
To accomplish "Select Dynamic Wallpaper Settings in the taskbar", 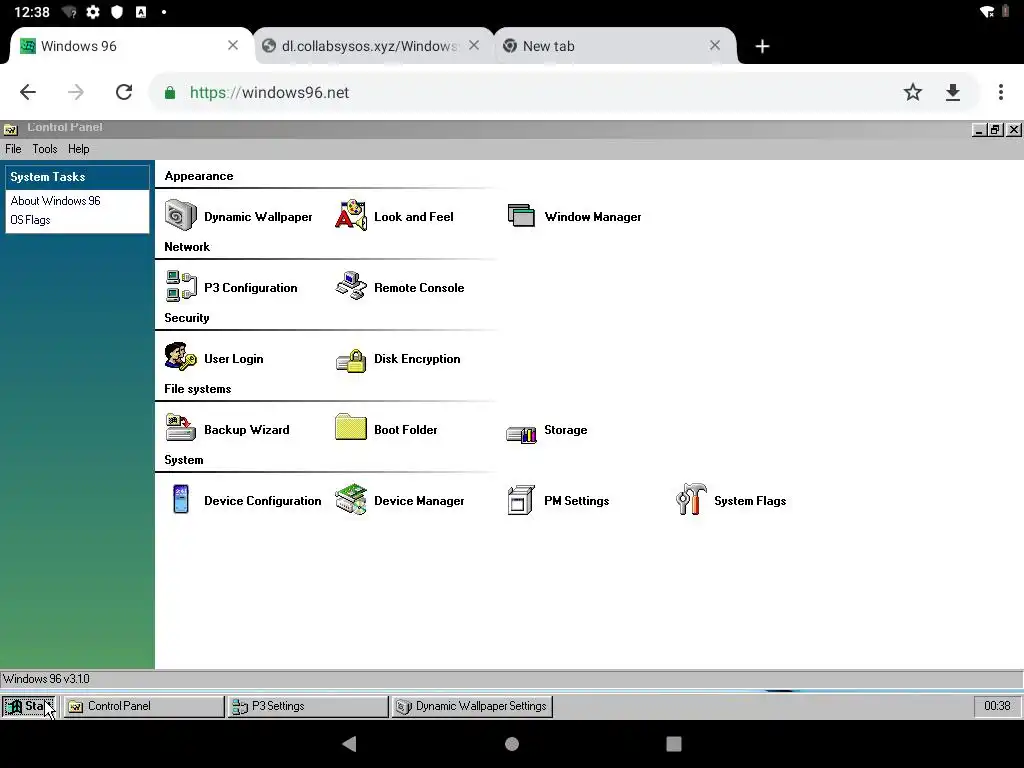I will click(472, 706).
